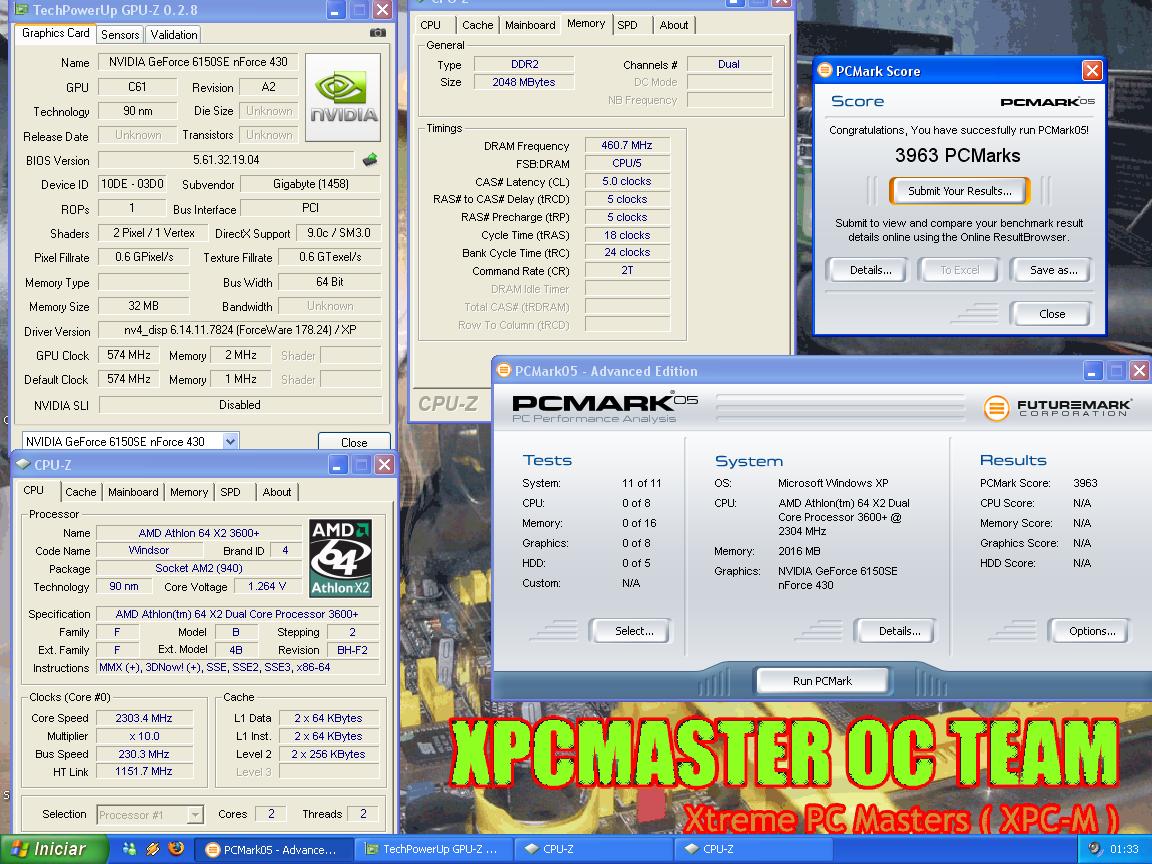The height and width of the screenshot is (864, 1152).
Task: Open the GPU selection dropdown in GPU-Z
Action: click(x=230, y=442)
